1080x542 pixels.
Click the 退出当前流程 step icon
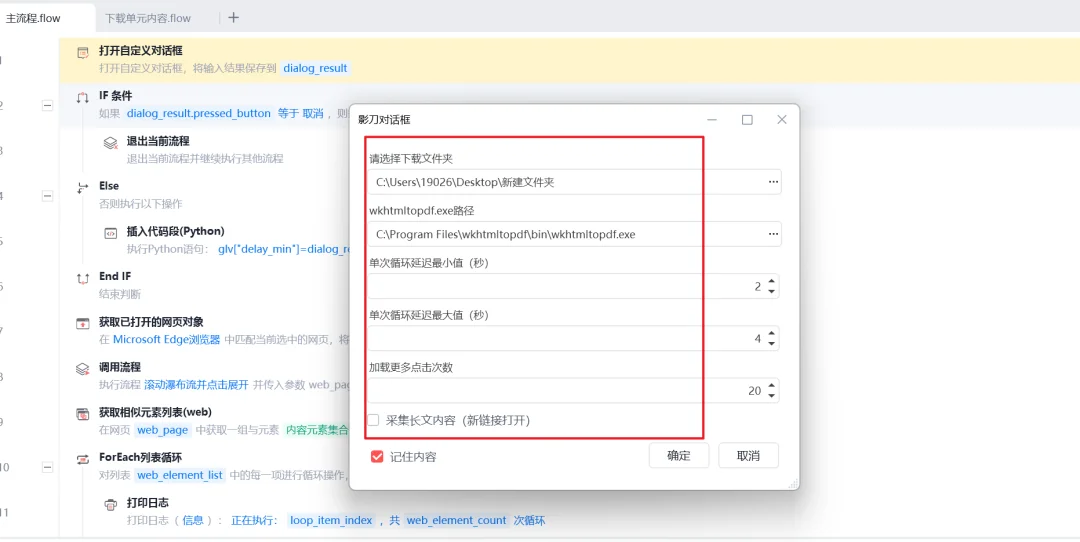(110, 143)
